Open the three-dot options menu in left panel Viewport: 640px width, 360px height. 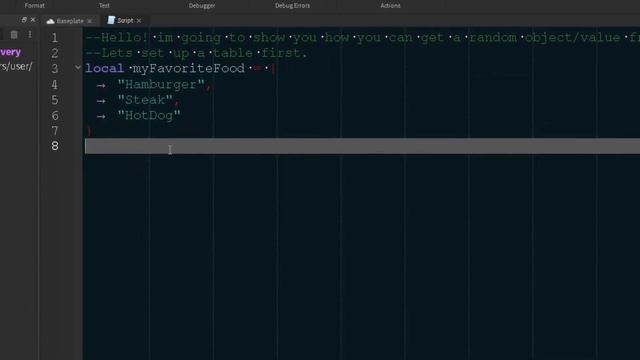30,34
